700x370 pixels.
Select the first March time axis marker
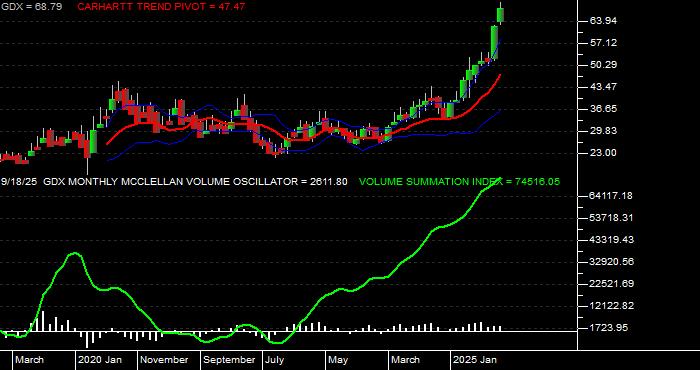click(29, 360)
